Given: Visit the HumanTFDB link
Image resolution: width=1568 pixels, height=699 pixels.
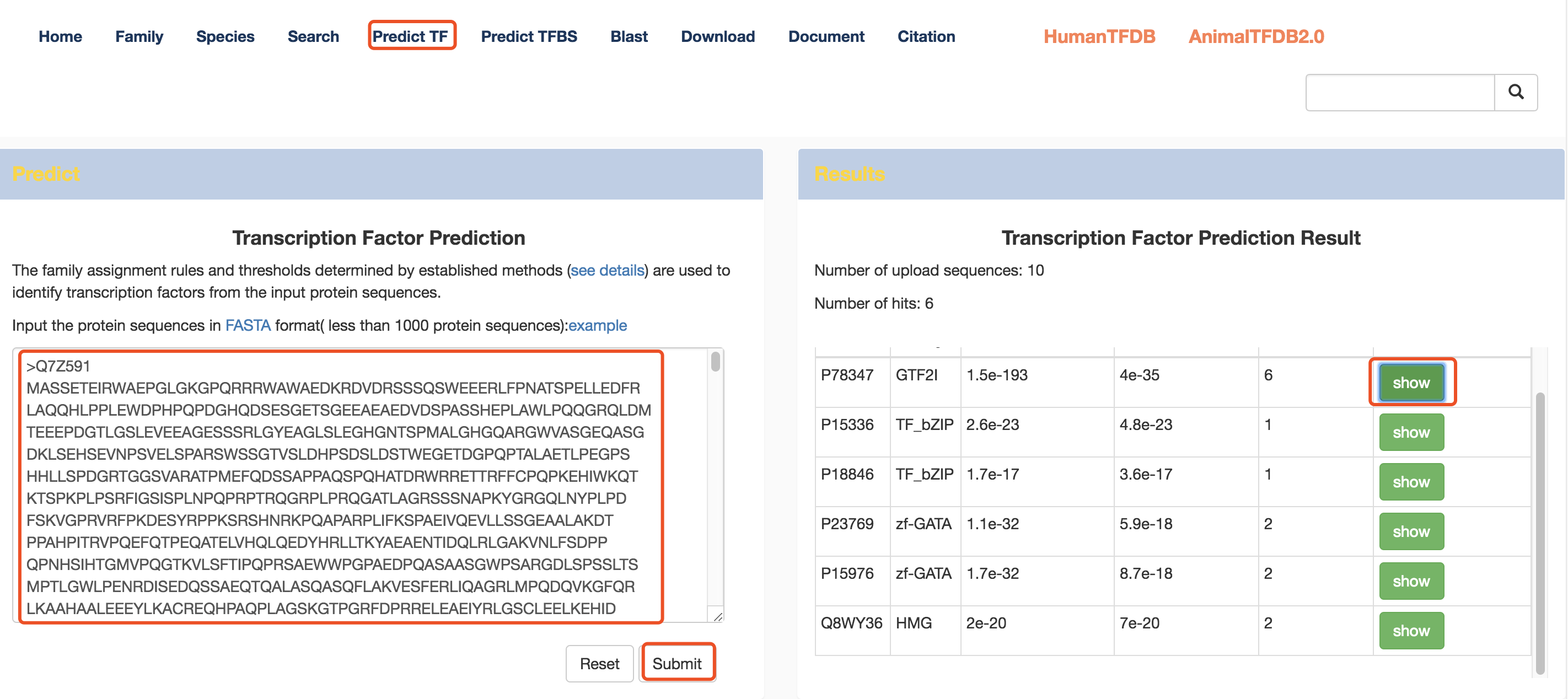Looking at the screenshot, I should [1099, 36].
